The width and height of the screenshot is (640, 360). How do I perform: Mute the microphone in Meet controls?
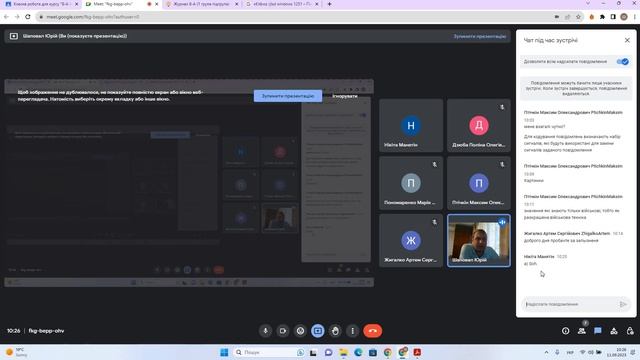(265, 331)
